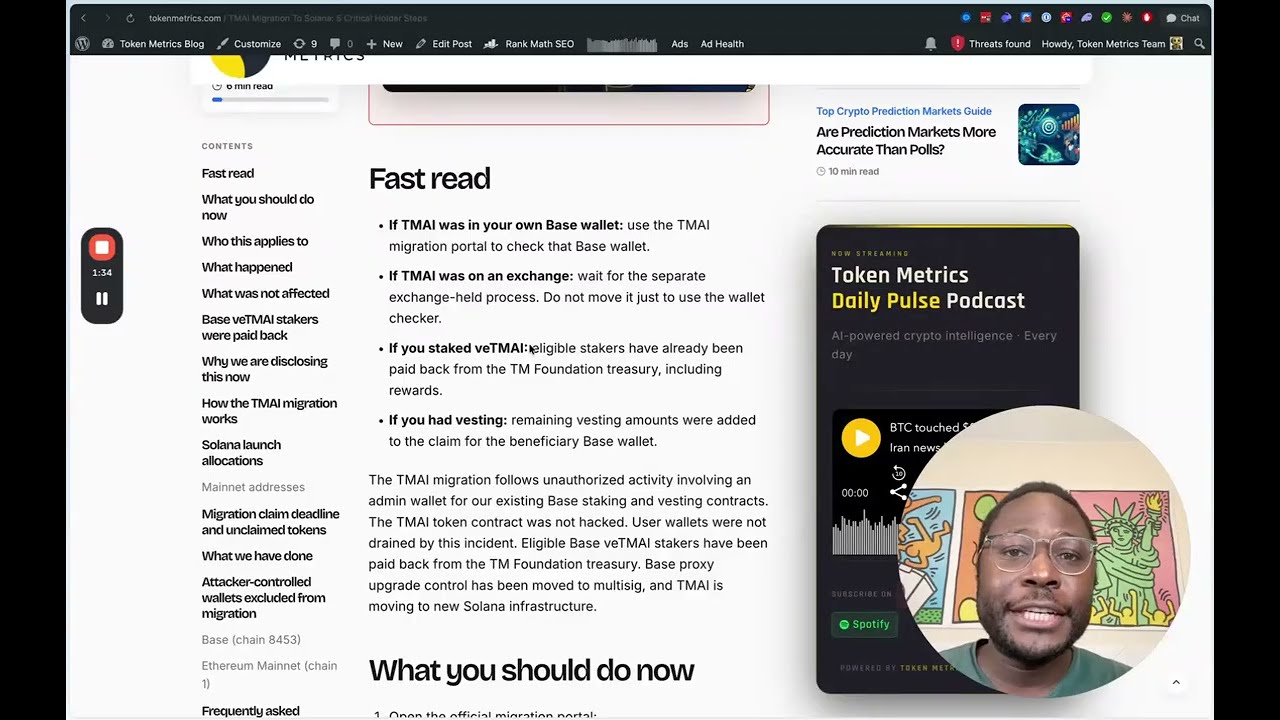Jump to Solana launch allocations
Screen dimensions: 1280x720
[x=241, y=453]
